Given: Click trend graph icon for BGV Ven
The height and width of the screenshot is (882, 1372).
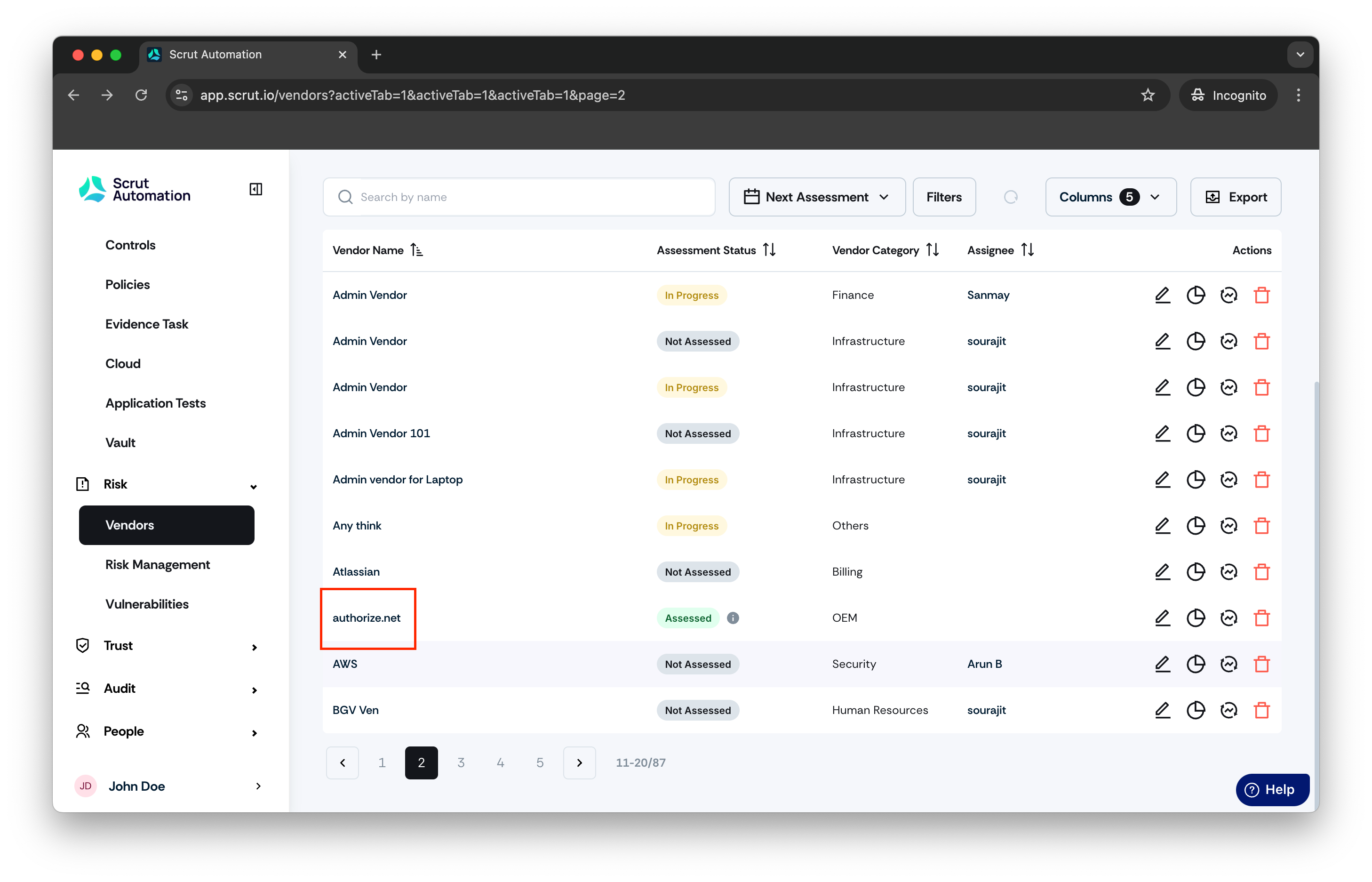Looking at the screenshot, I should point(1228,710).
